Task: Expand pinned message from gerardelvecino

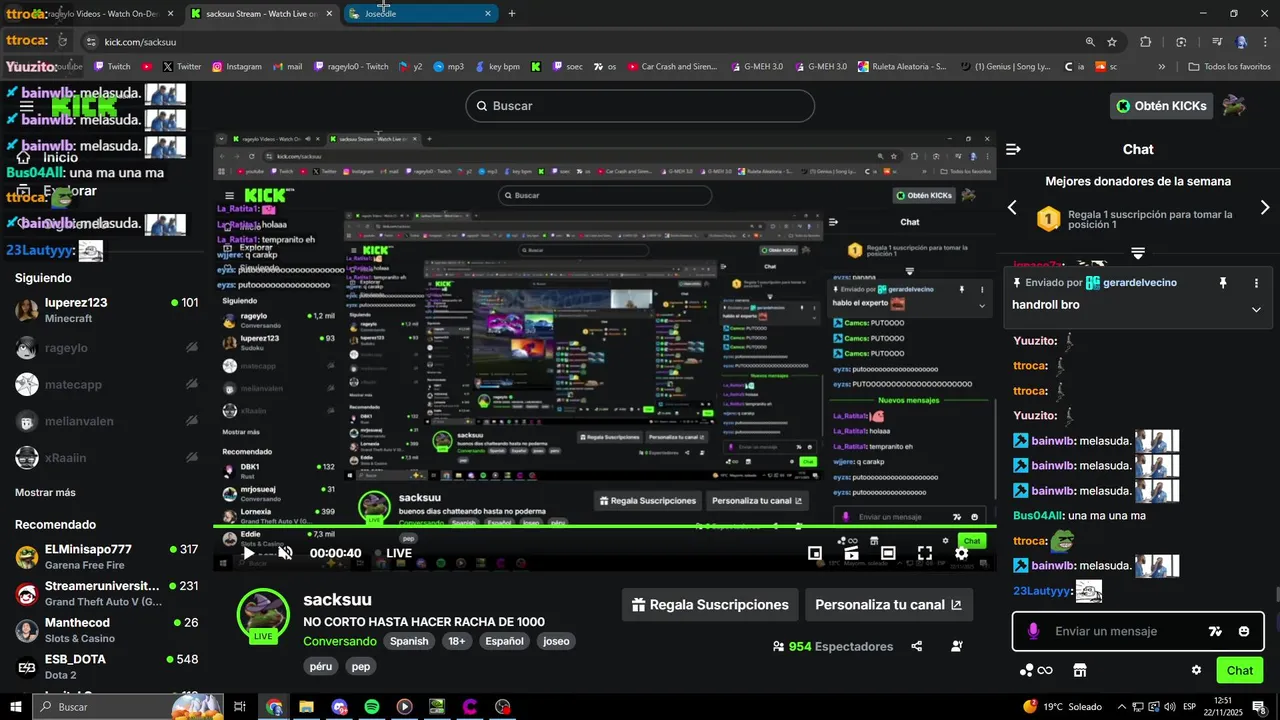Action: (1256, 310)
